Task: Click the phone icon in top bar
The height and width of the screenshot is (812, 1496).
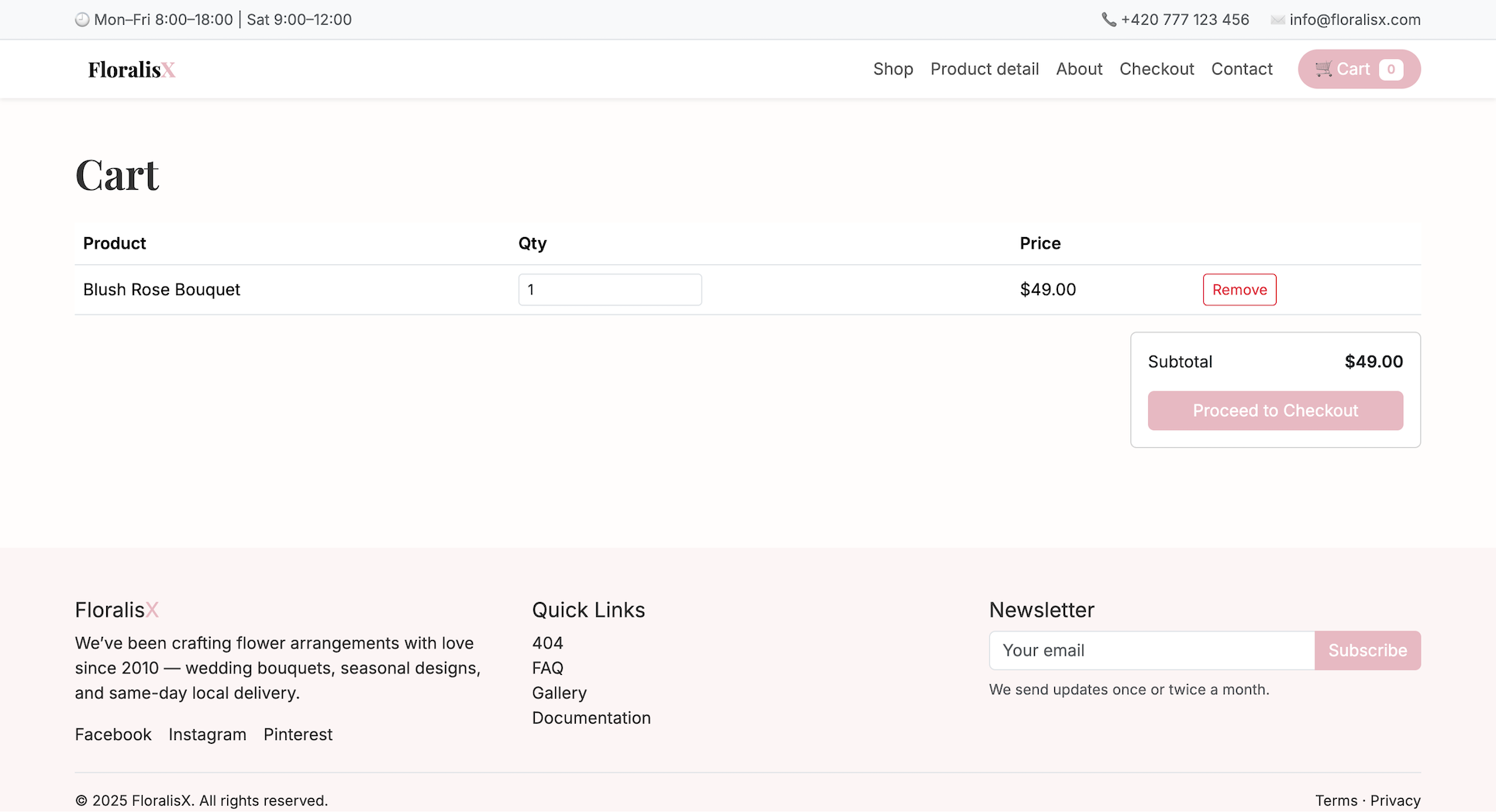Action: click(1108, 20)
